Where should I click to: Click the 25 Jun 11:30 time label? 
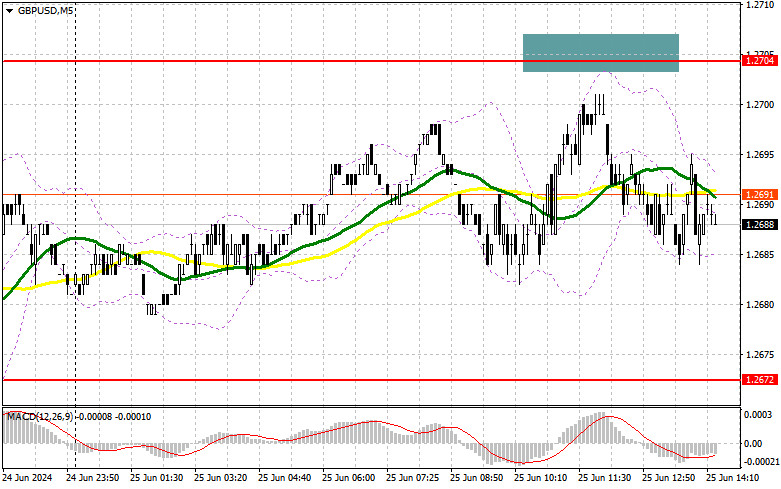pos(605,478)
